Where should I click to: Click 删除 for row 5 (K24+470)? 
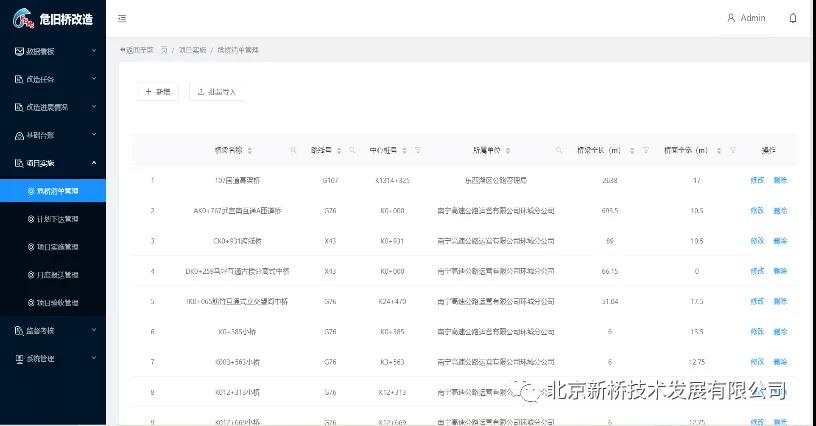point(780,301)
